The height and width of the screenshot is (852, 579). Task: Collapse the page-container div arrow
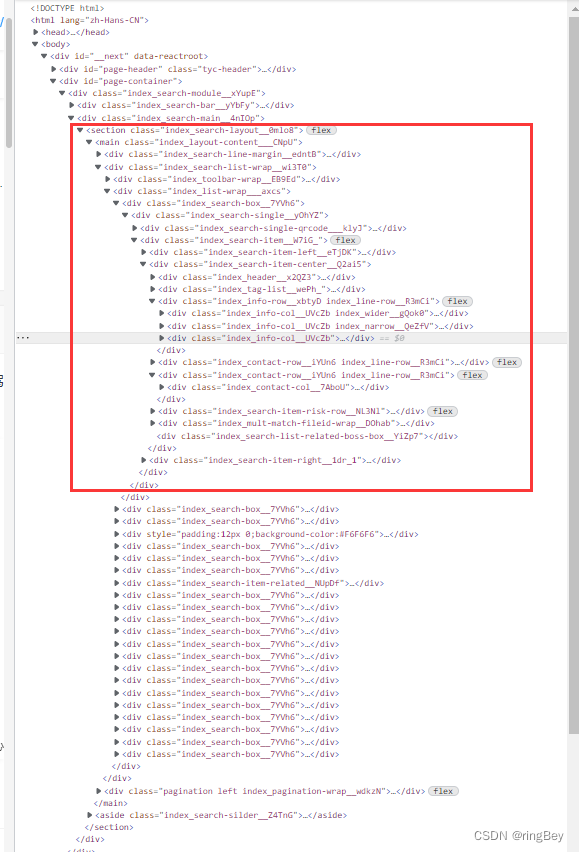[53, 81]
